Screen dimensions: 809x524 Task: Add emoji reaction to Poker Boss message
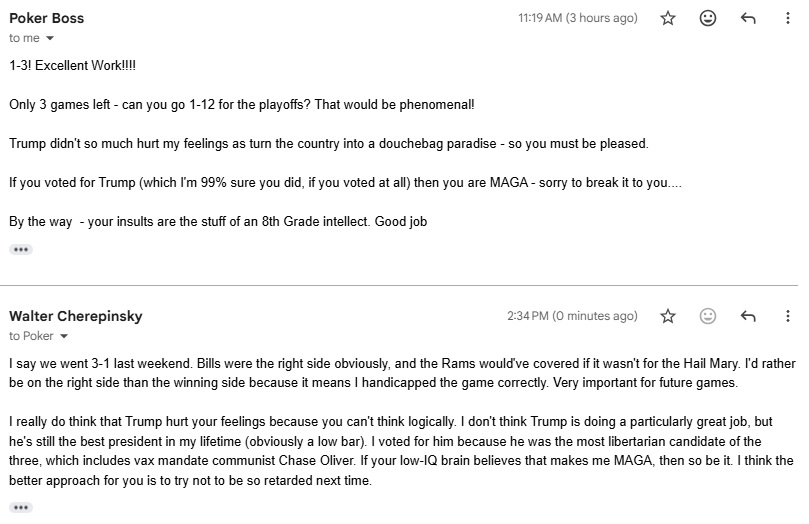tap(708, 18)
